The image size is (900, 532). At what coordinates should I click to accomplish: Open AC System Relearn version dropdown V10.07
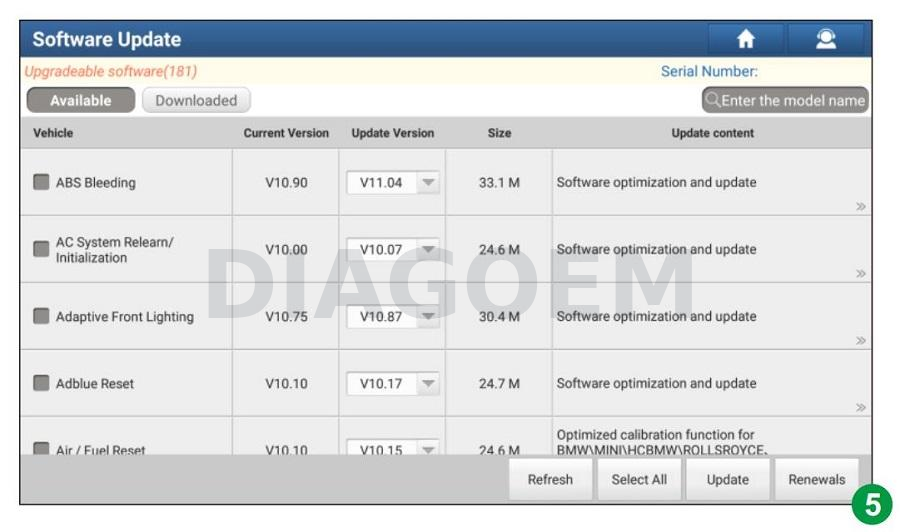tap(393, 250)
